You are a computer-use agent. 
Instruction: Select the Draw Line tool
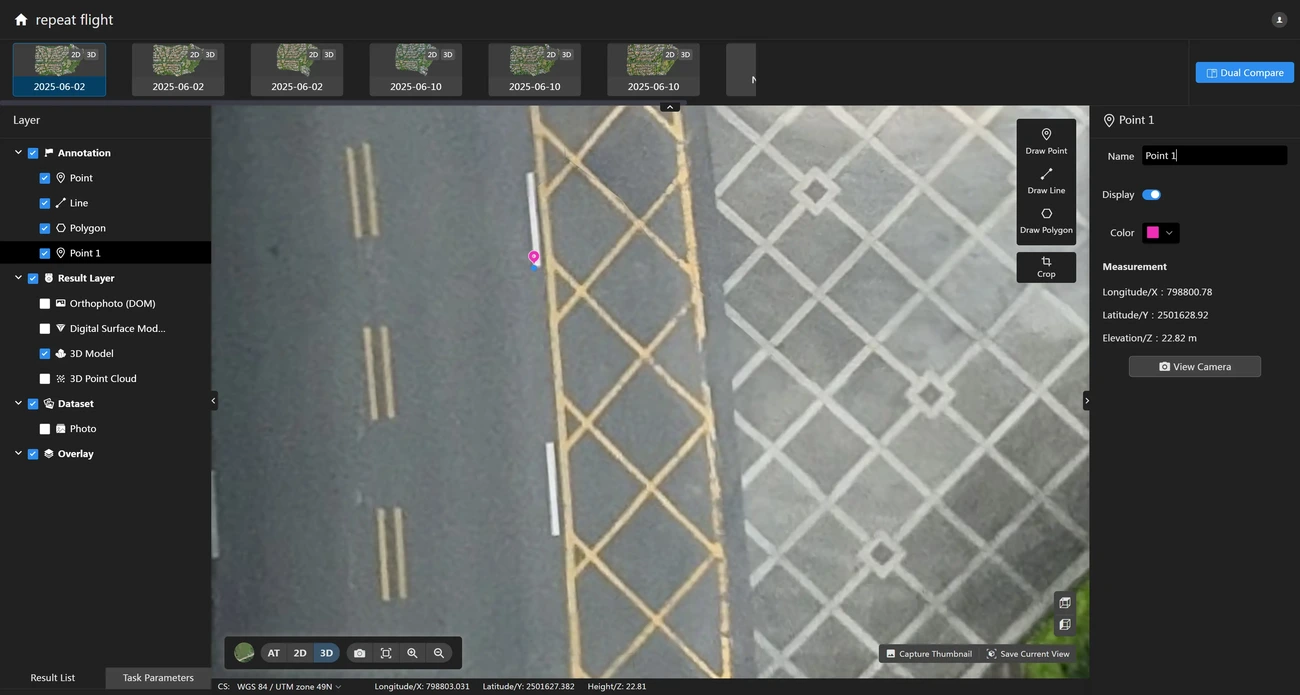(1046, 180)
